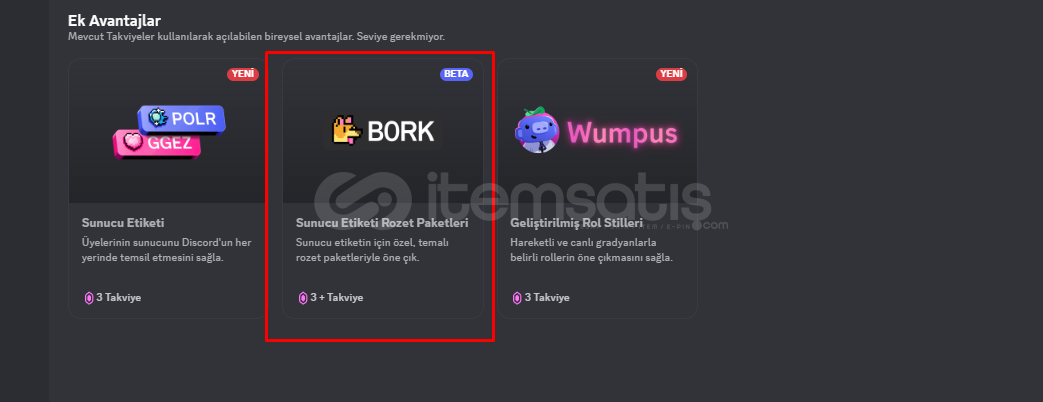Screen dimensions: 1043x402
Task: Click YENİ badge on Geliştirilmiş Rol Stilleri card
Action: tap(672, 74)
